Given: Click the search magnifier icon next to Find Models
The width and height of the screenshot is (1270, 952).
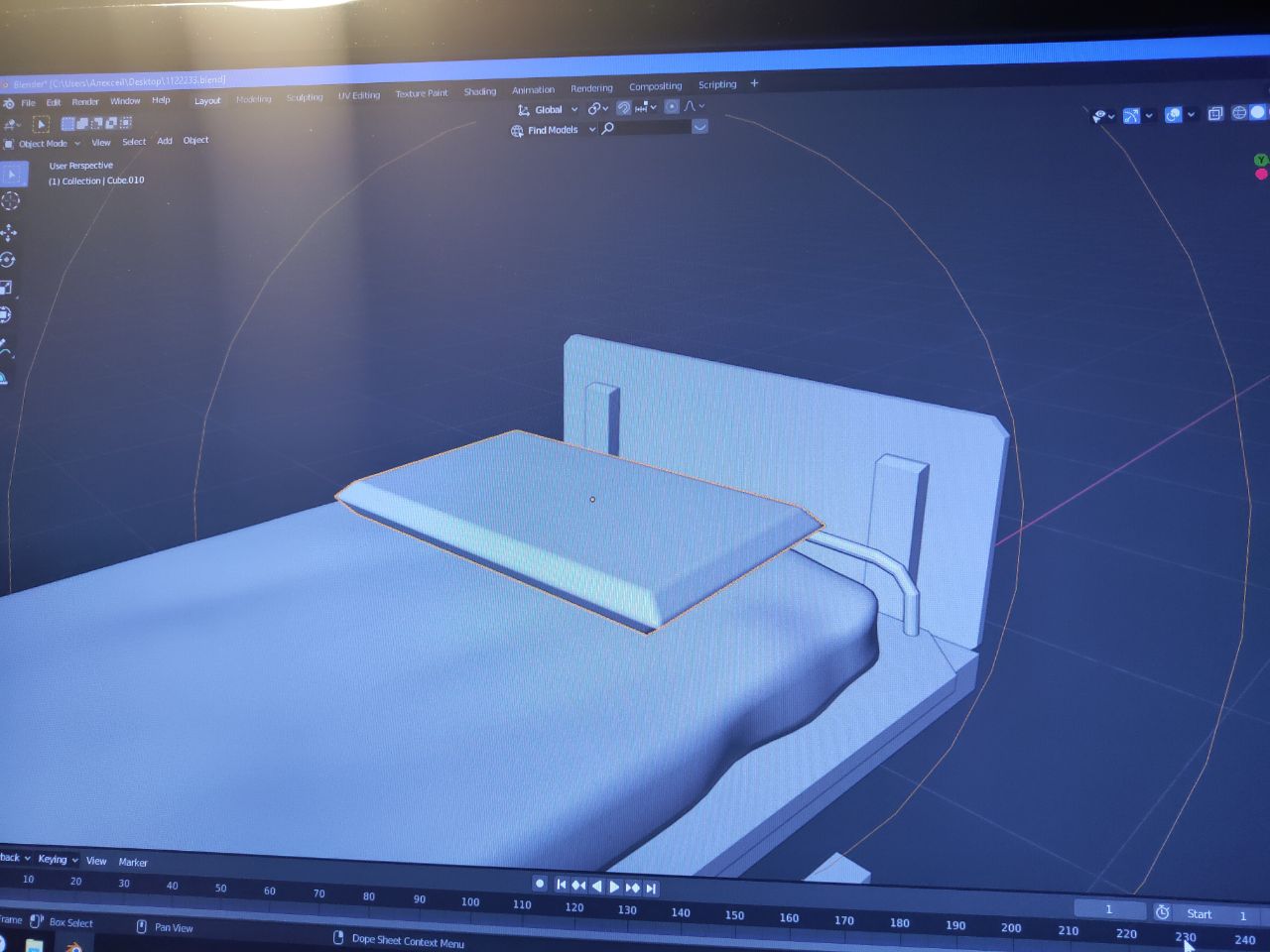Looking at the screenshot, I should (608, 128).
